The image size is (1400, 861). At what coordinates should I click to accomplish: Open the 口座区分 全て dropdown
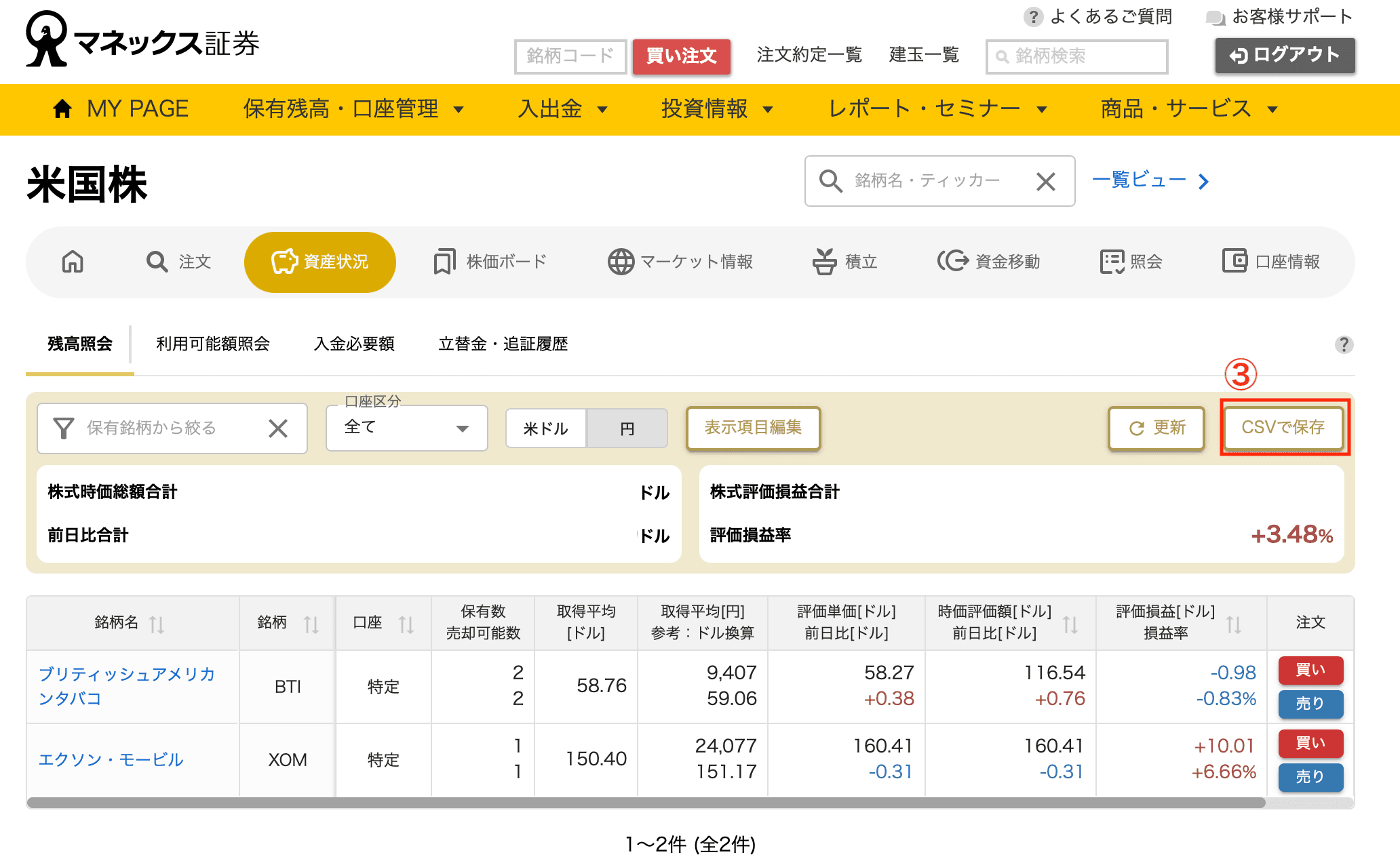407,428
